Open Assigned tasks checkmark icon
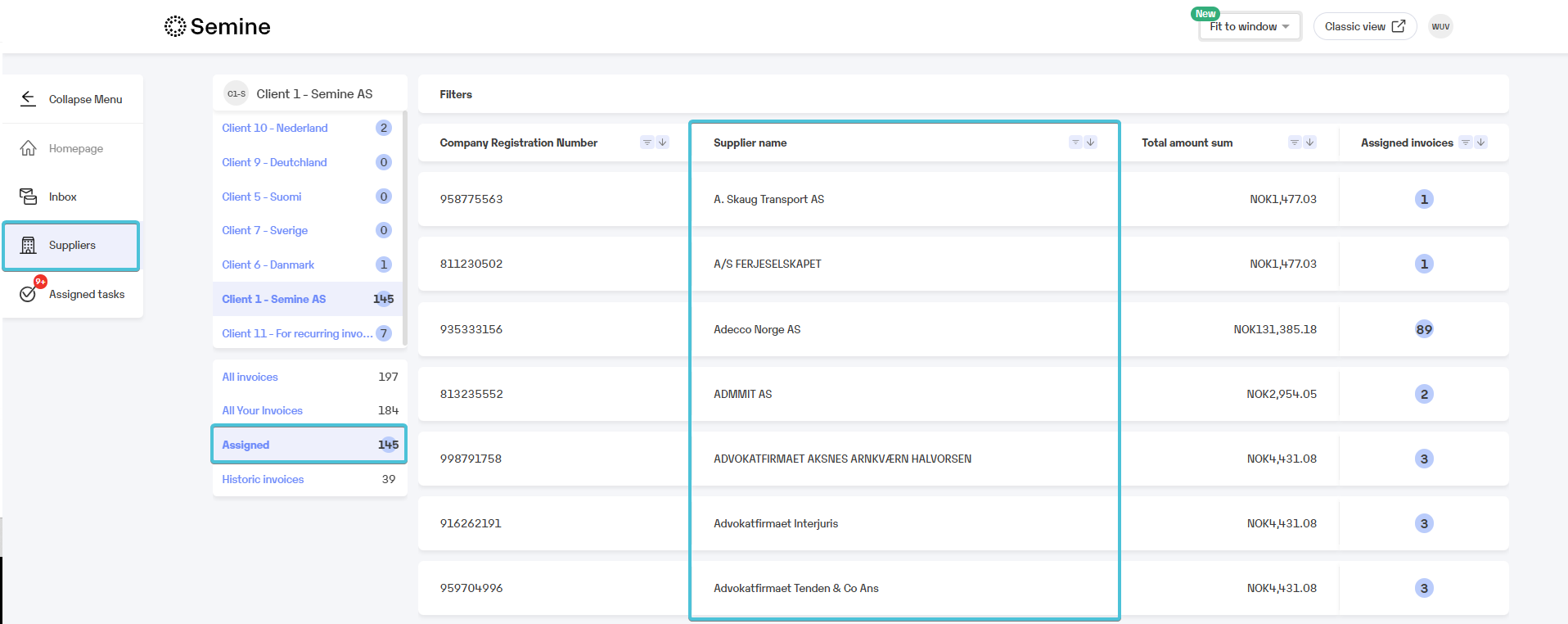Screen dimensions: 1568x624 coord(29,292)
